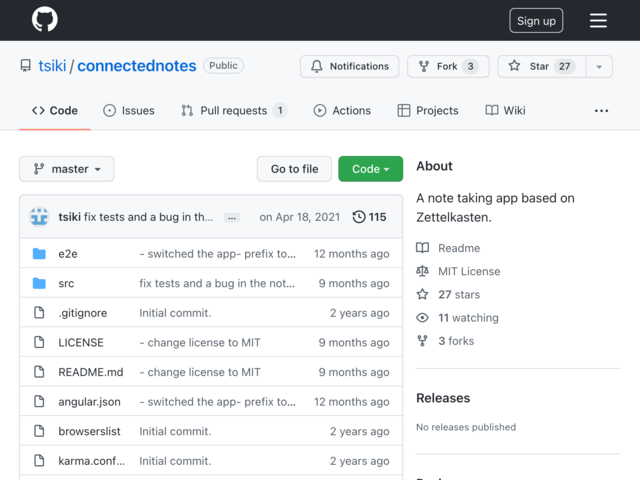Click the karma.conf file icon
Image resolution: width=640 pixels, height=480 pixels.
pyautogui.click(x=39, y=460)
